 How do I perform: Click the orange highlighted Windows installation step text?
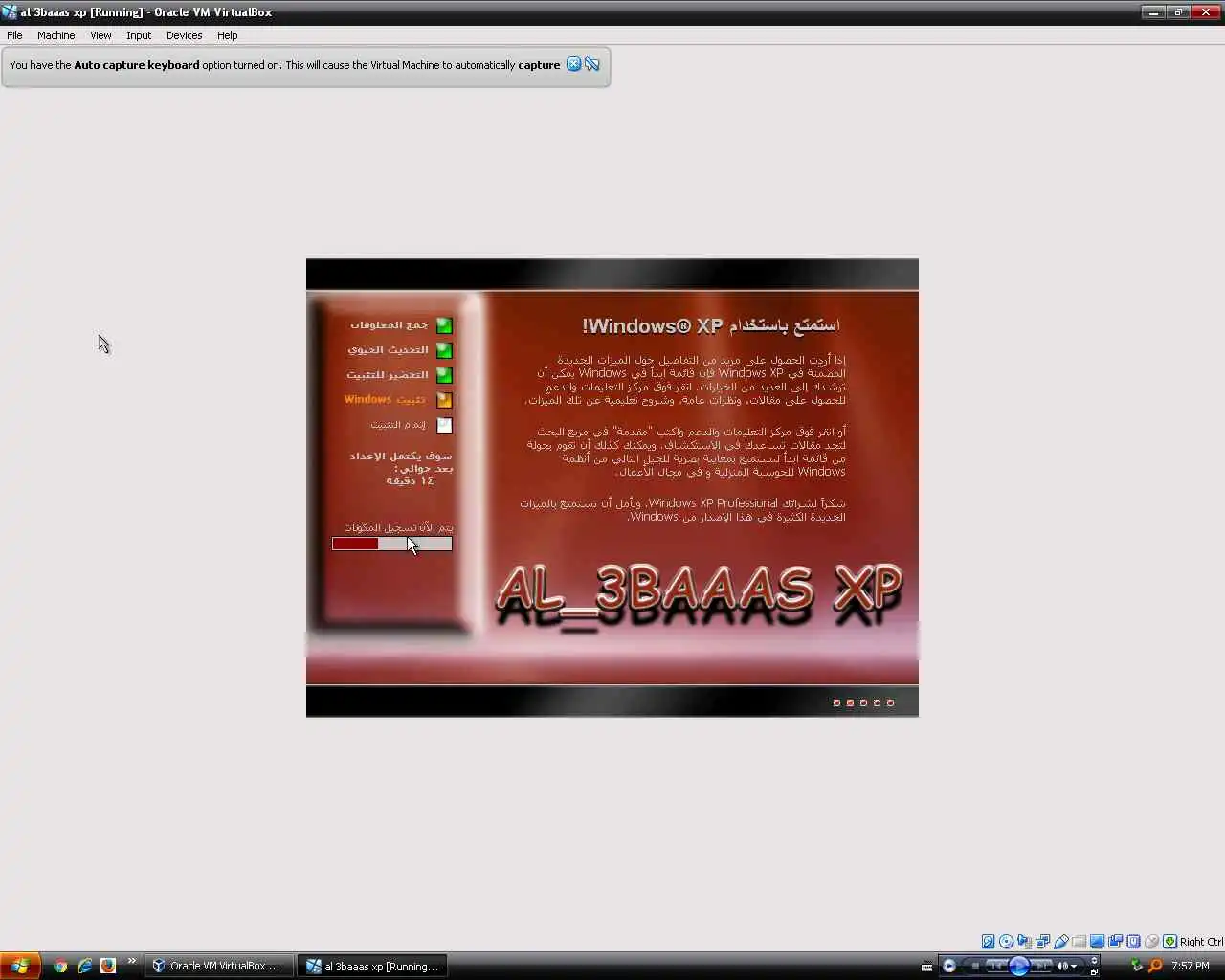click(x=385, y=399)
